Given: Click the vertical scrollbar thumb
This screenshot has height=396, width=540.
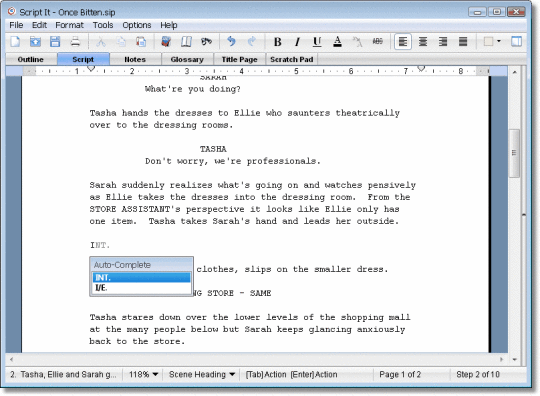Looking at the screenshot, I should tap(514, 153).
